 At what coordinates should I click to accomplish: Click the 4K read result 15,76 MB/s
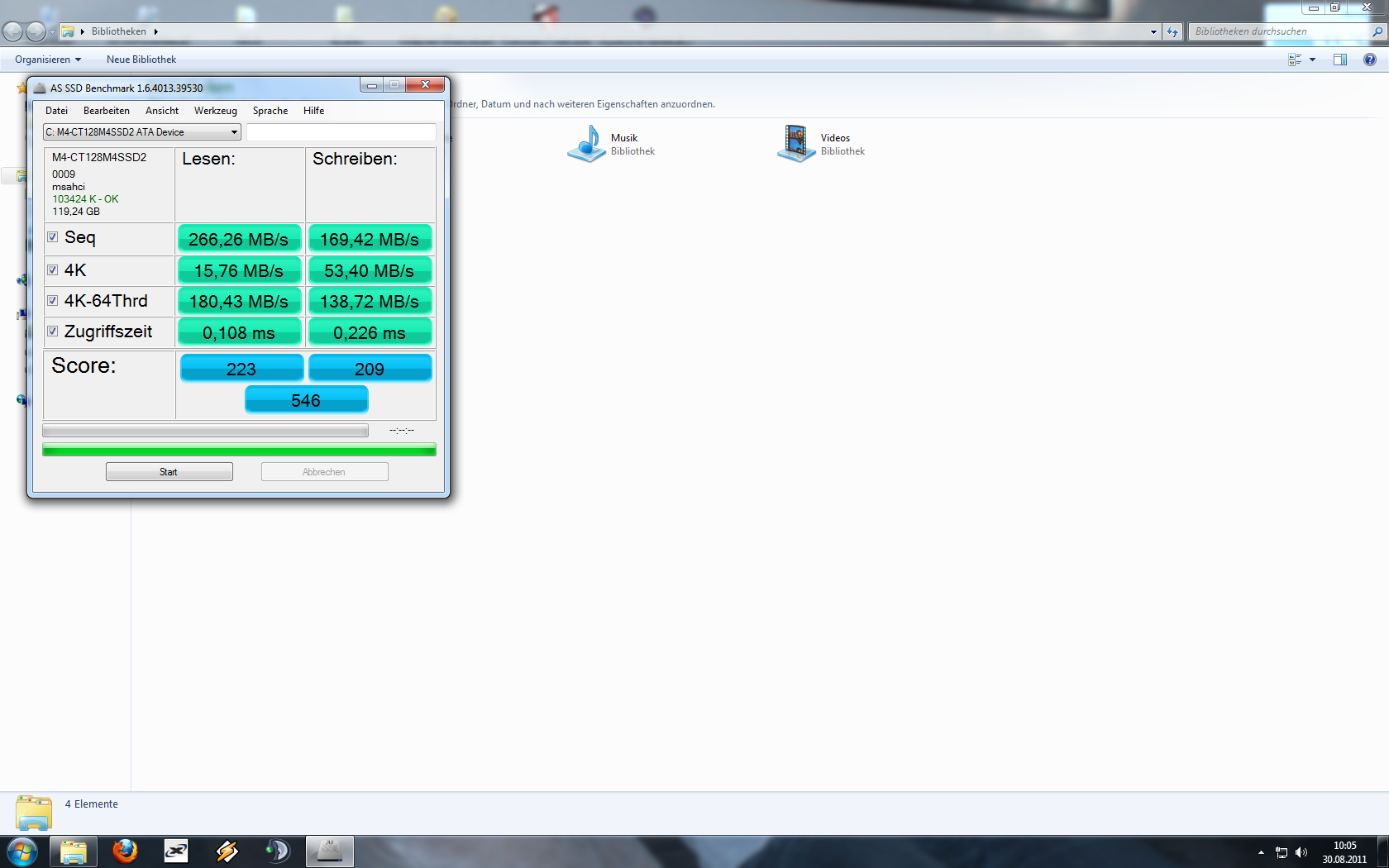239,270
